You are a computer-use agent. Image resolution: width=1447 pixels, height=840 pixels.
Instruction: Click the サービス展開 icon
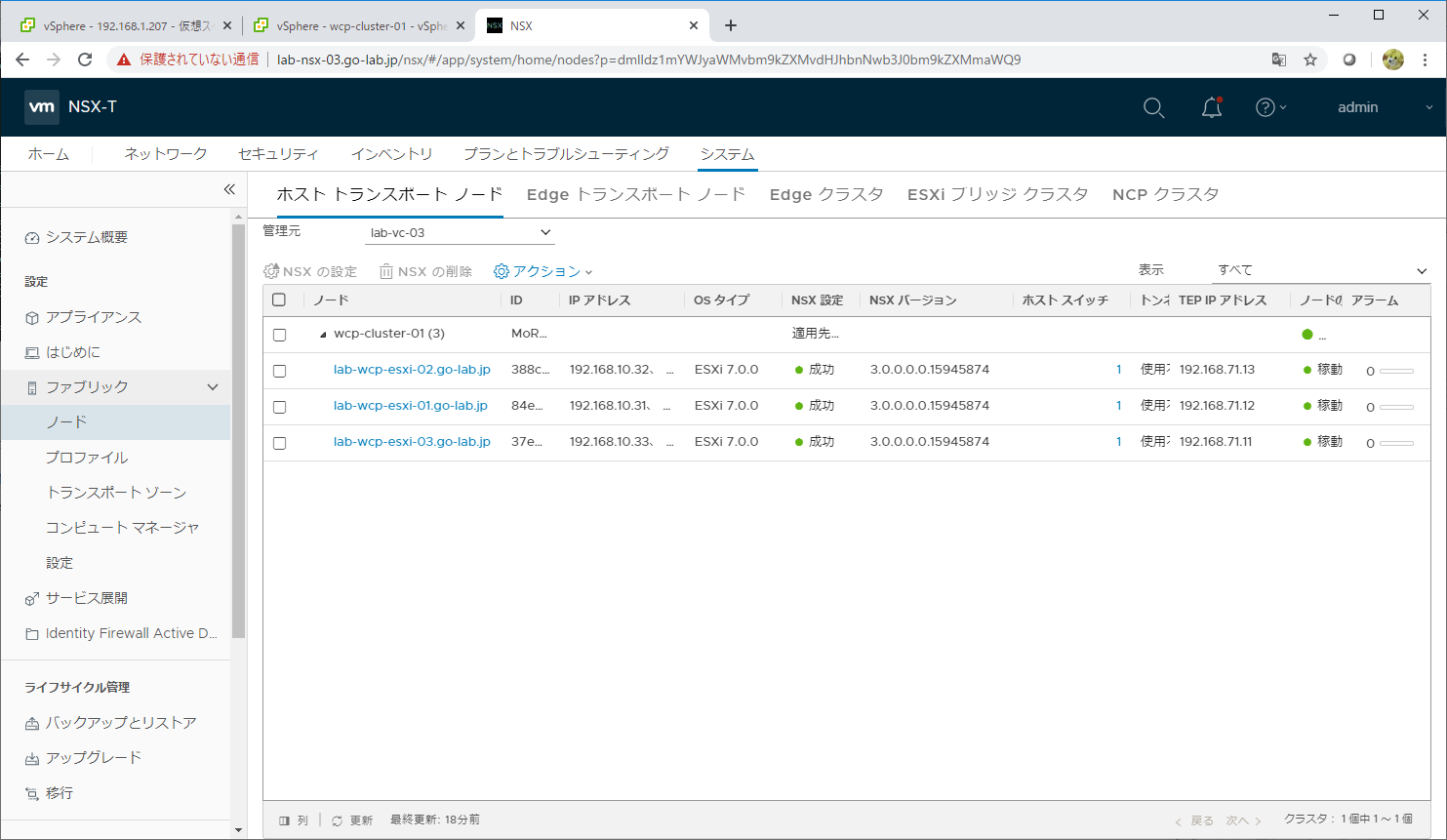tap(32, 599)
